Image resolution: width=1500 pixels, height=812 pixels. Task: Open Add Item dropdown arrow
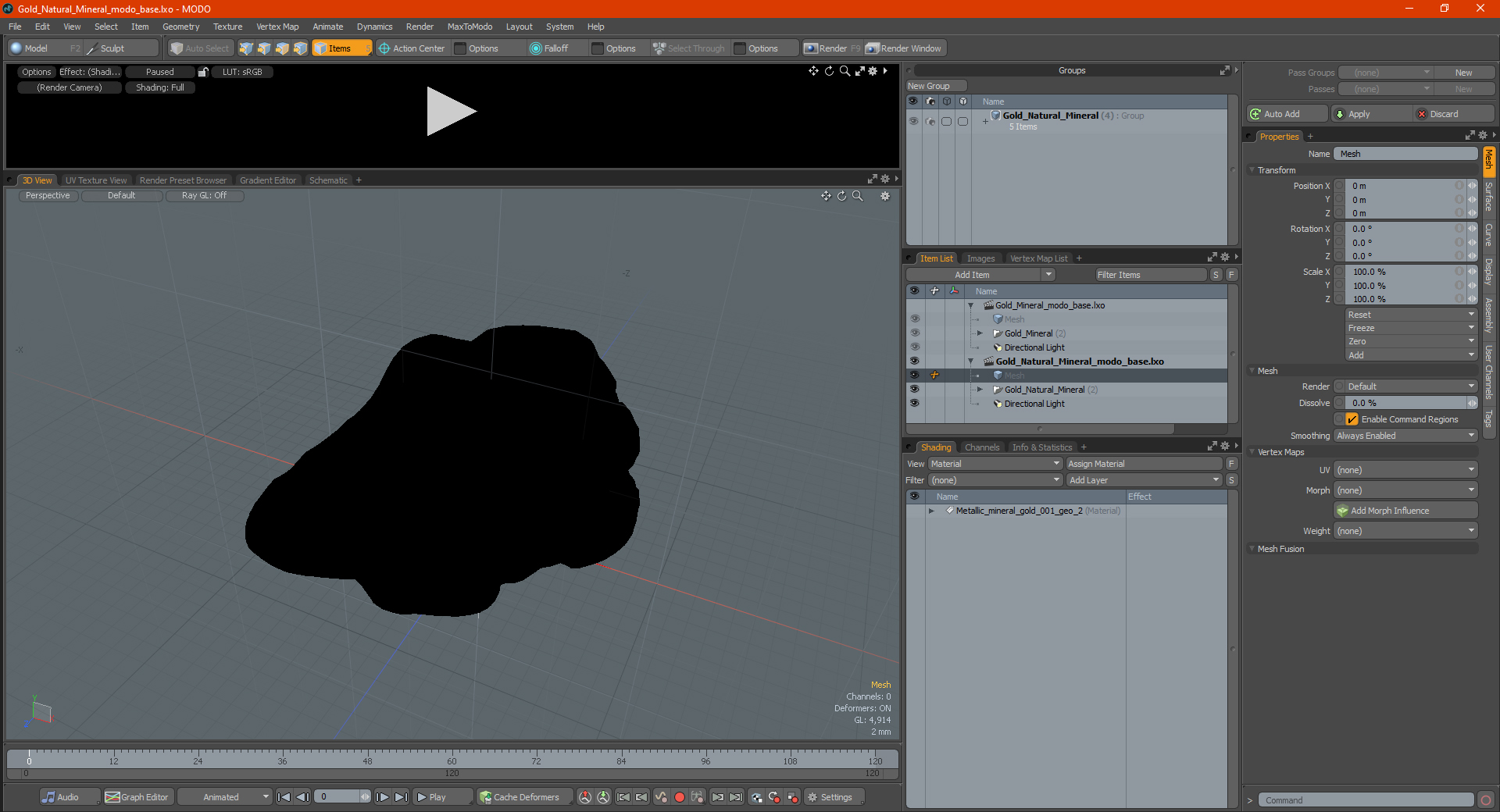coord(1048,275)
